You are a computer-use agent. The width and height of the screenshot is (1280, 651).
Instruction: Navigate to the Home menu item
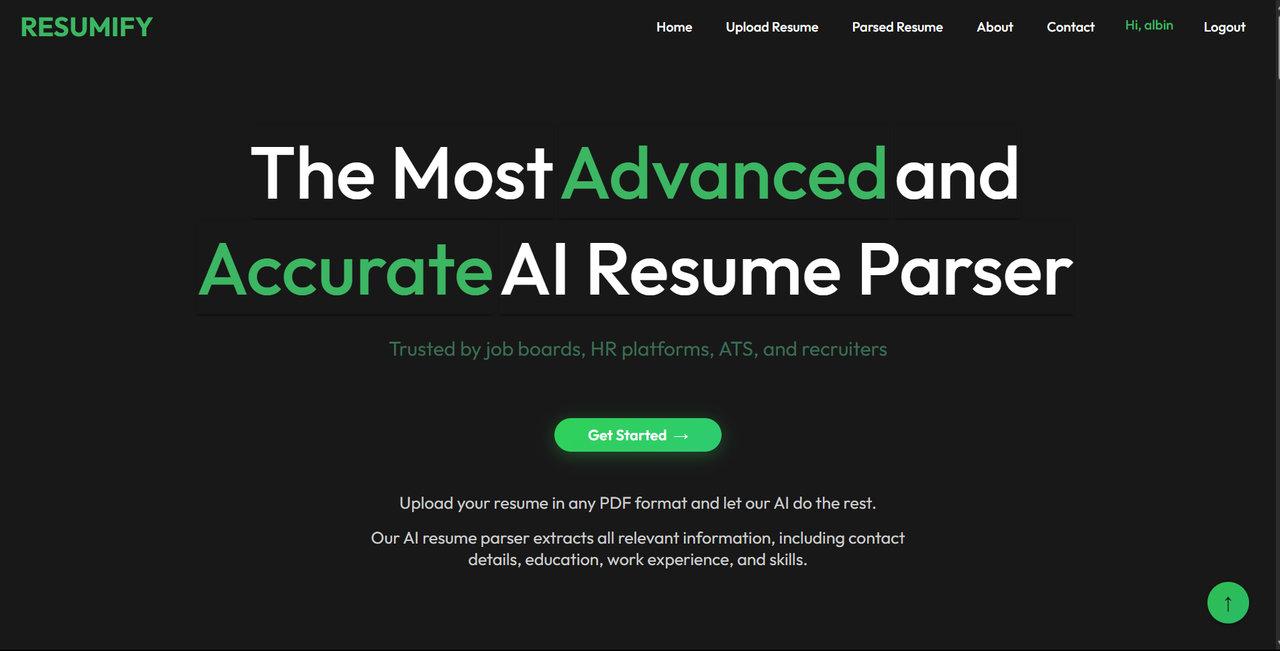[674, 27]
